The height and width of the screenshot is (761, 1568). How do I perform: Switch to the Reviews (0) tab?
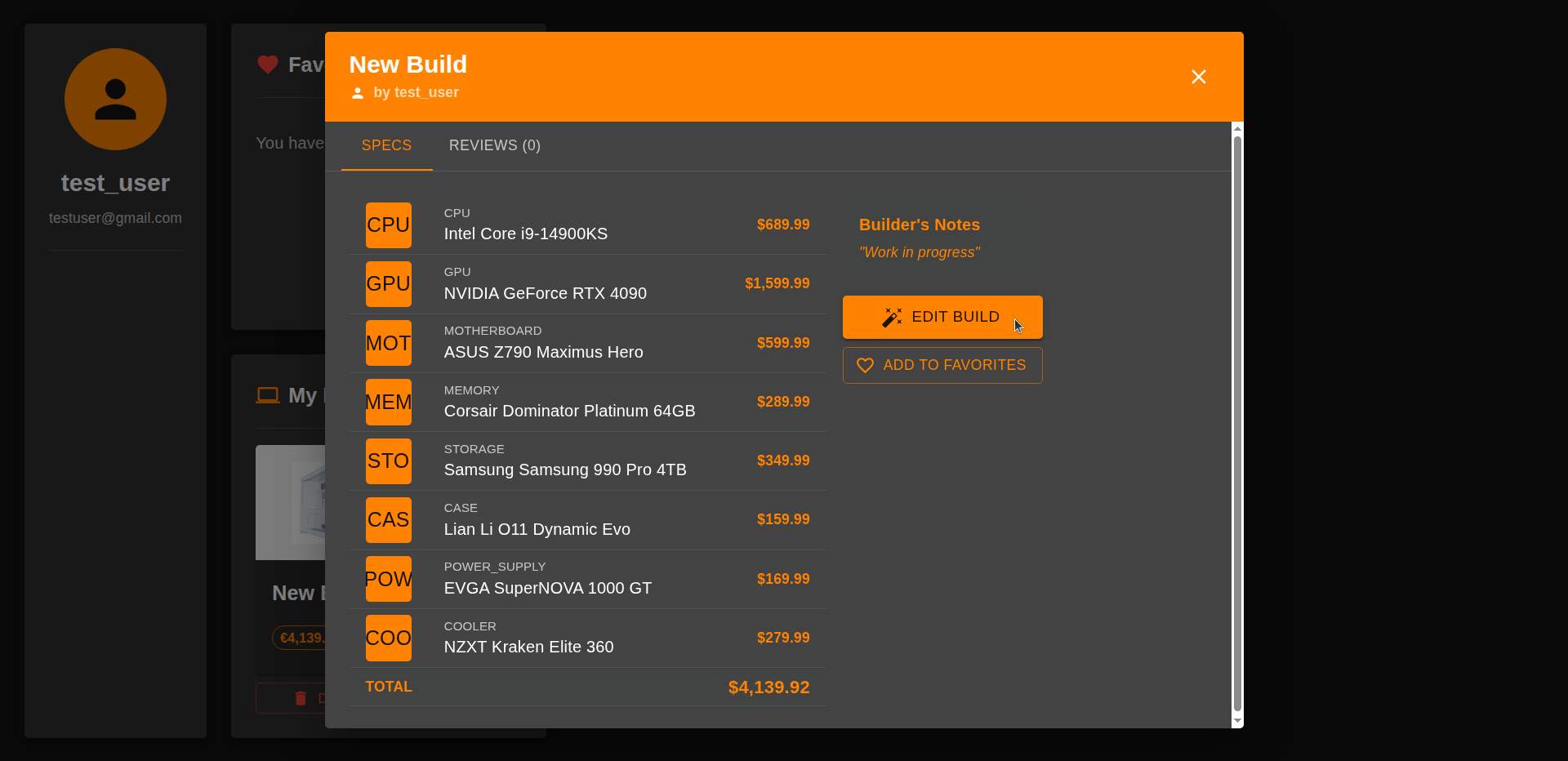pos(494,145)
